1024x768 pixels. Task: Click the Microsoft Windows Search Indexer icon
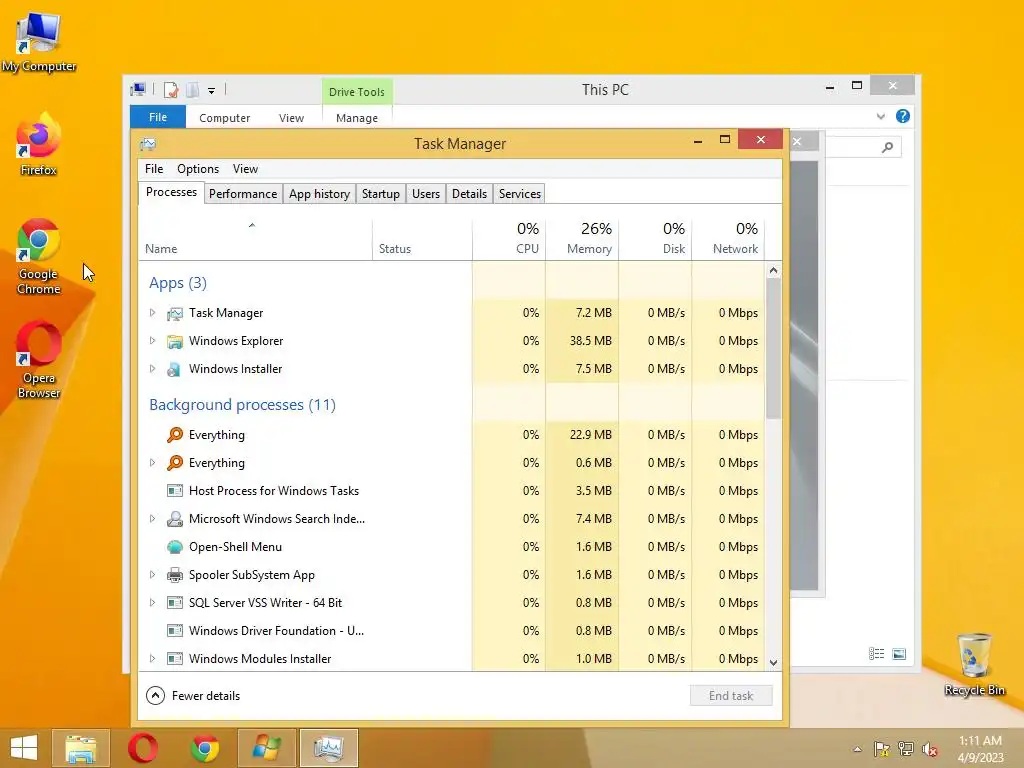[174, 519]
